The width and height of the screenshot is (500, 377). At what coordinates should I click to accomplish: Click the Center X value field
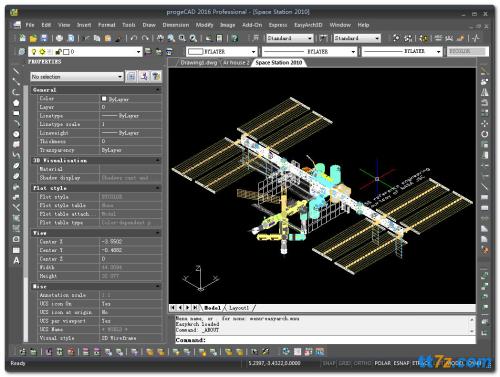click(x=130, y=242)
